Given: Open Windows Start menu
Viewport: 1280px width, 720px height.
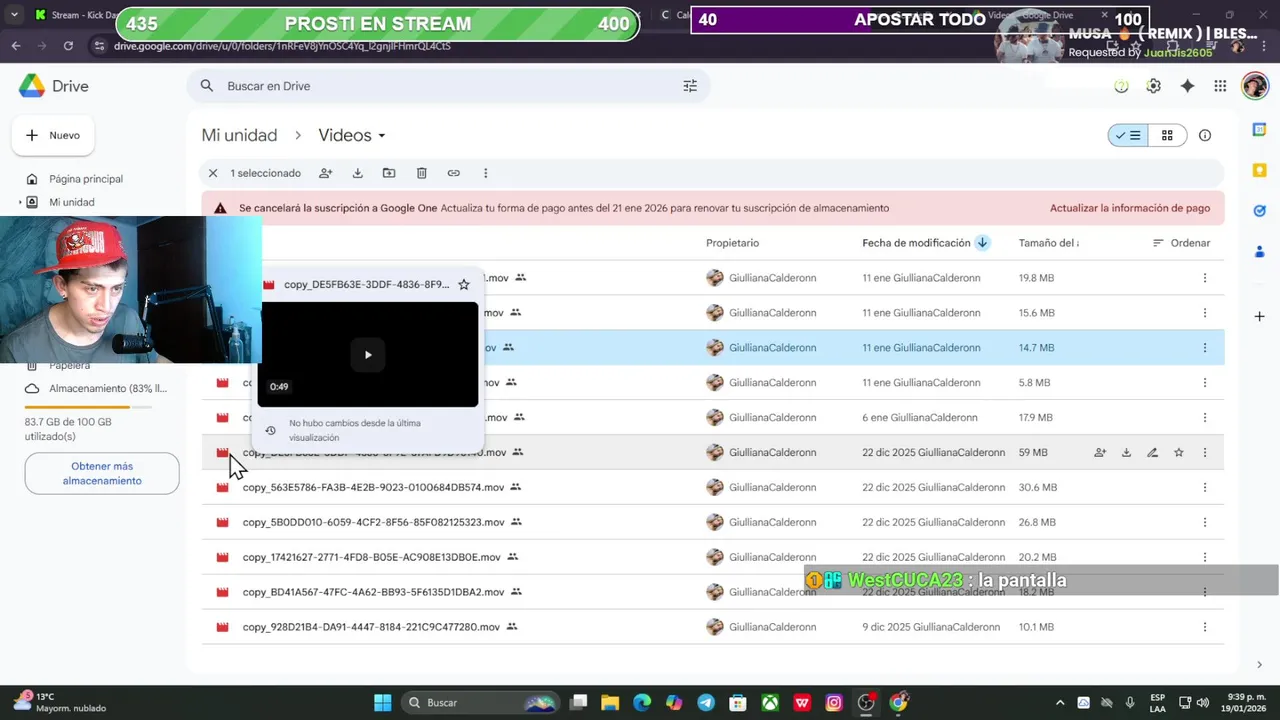Looking at the screenshot, I should click(383, 703).
